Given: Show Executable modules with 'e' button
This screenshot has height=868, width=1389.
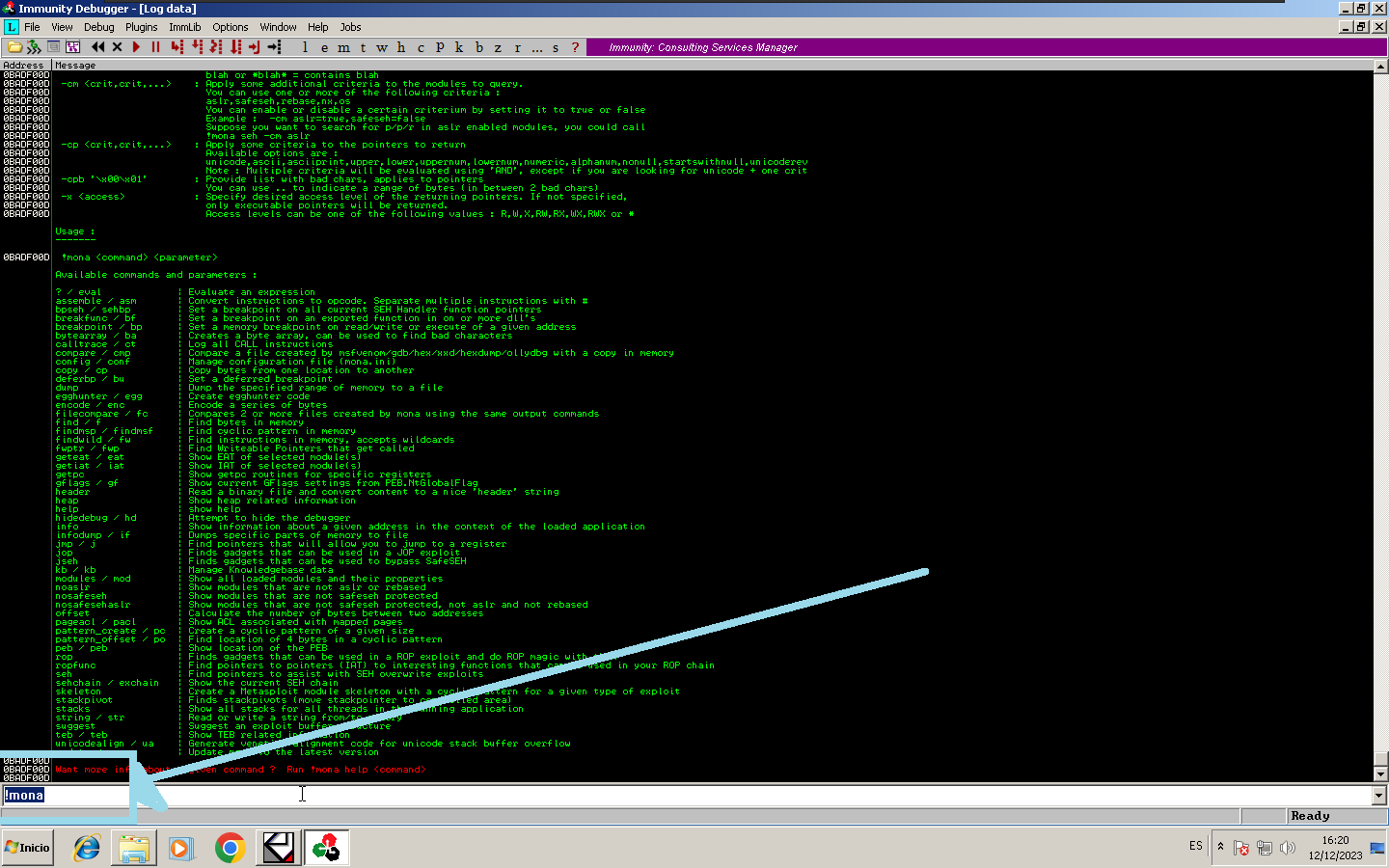Looking at the screenshot, I should [x=325, y=47].
